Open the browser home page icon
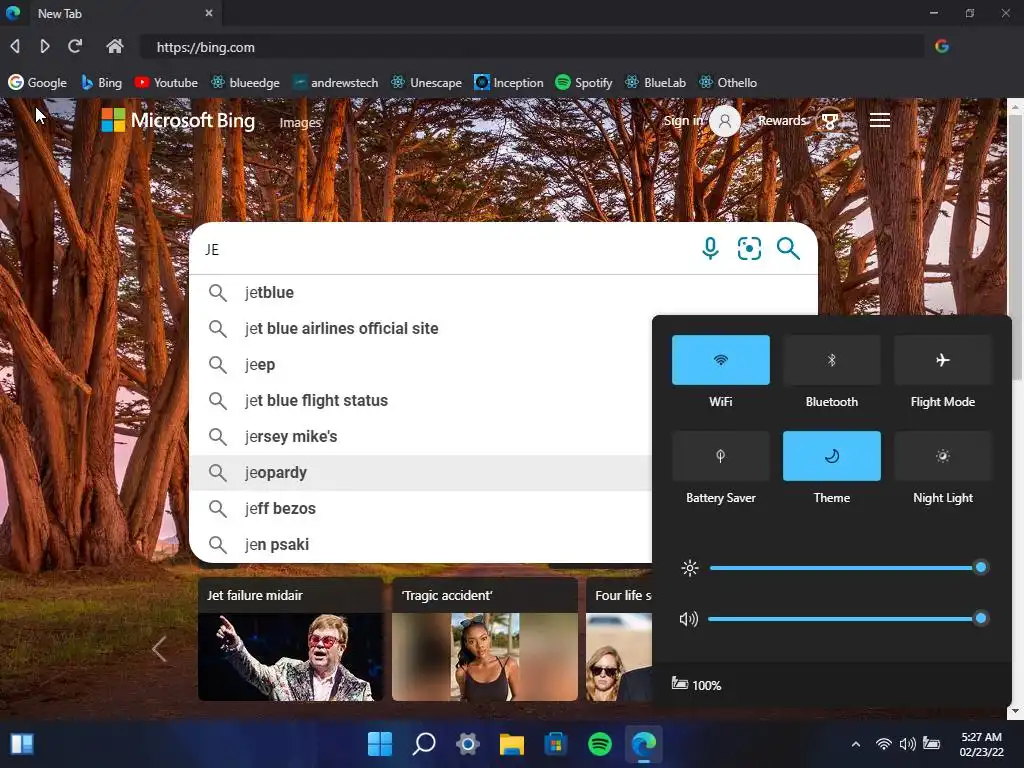1024x768 pixels. pos(115,46)
